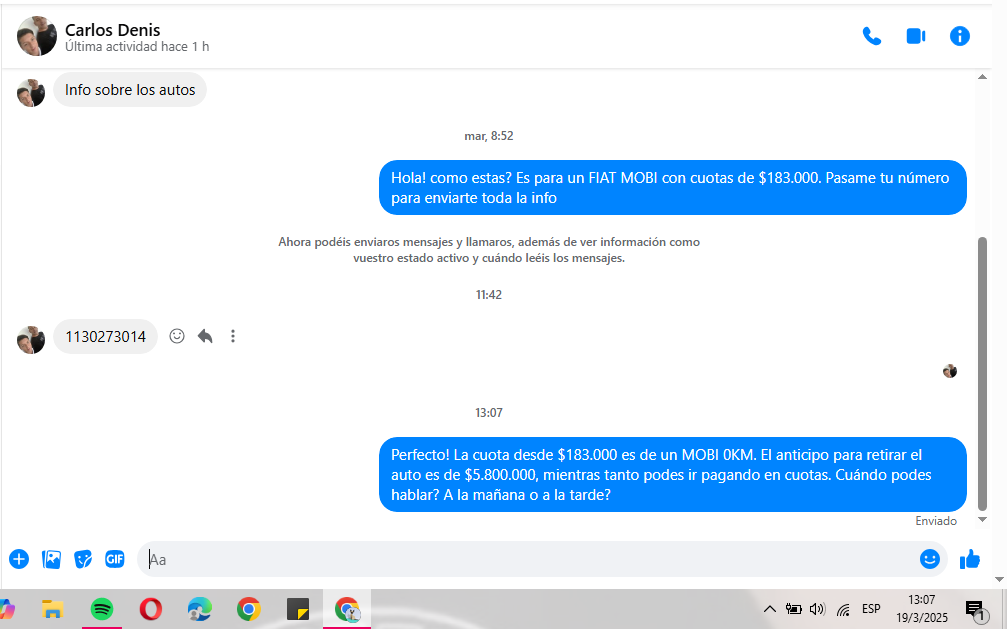Image resolution: width=1007 pixels, height=629 pixels.
Task: Click the chat scrollbar down arrow
Action: click(x=982, y=520)
